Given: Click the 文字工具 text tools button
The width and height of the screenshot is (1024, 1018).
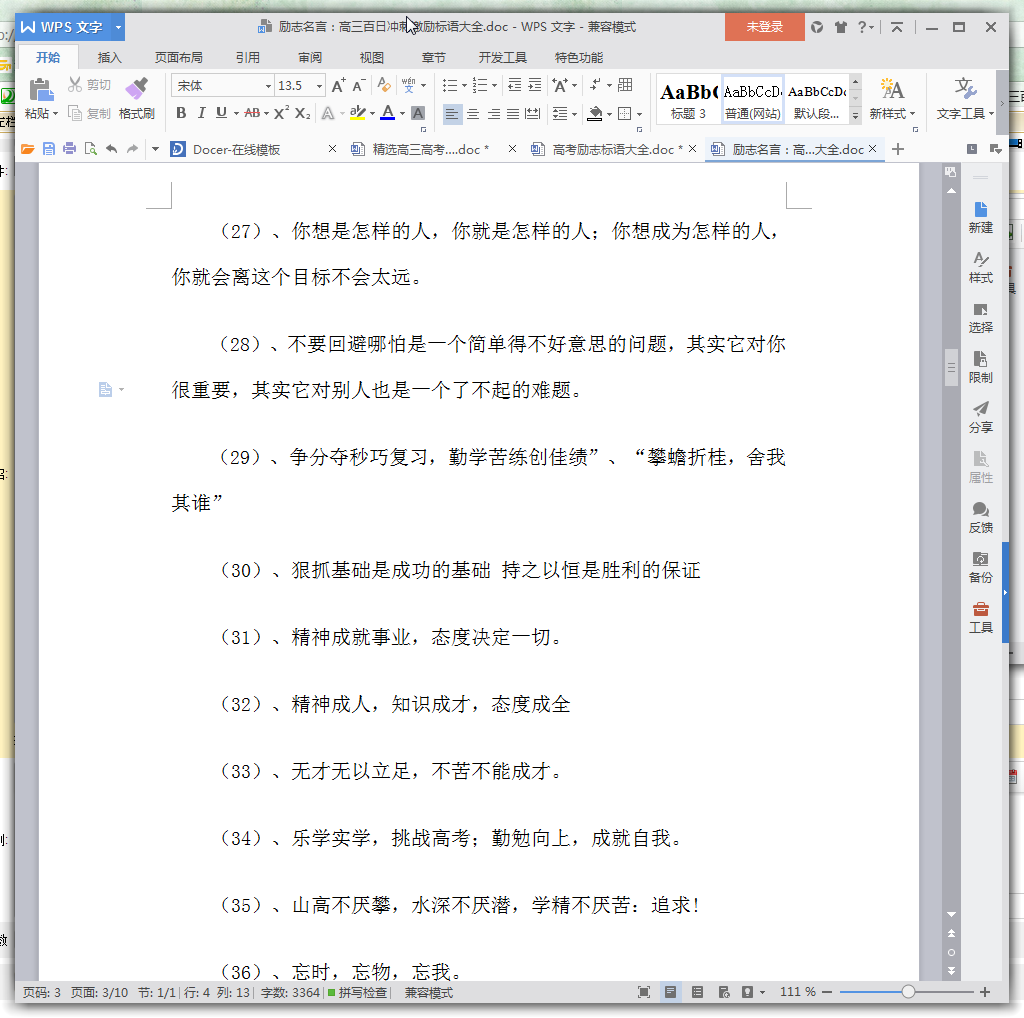Looking at the screenshot, I should pos(965,99).
